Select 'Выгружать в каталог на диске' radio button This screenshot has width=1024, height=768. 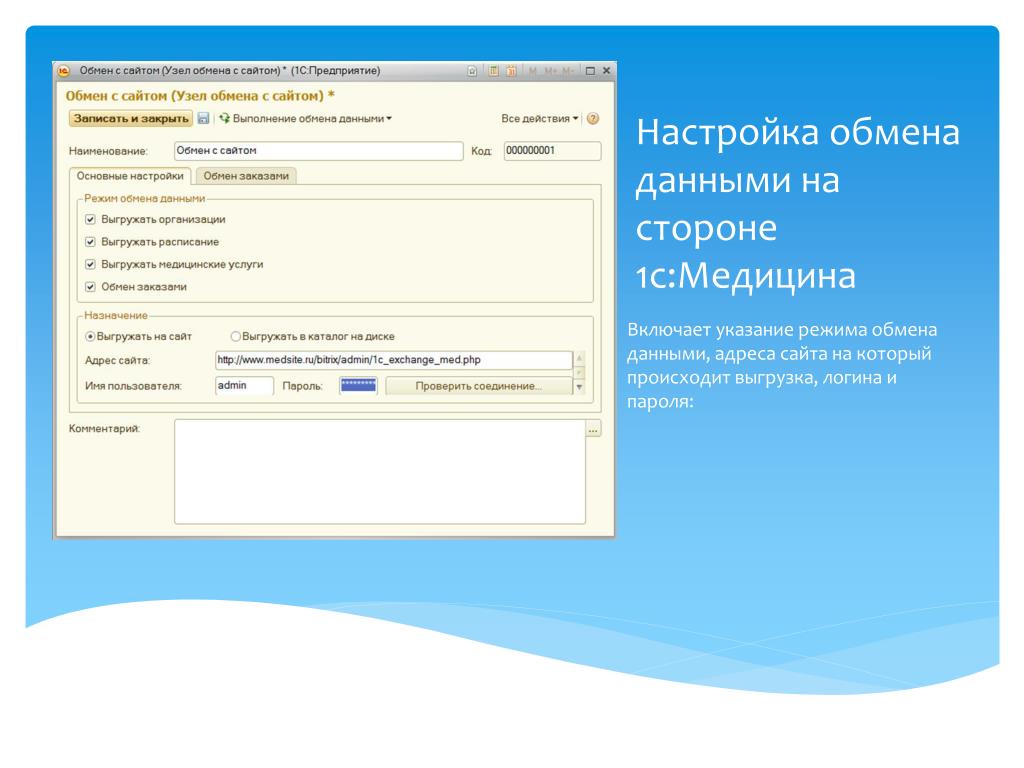[236, 336]
